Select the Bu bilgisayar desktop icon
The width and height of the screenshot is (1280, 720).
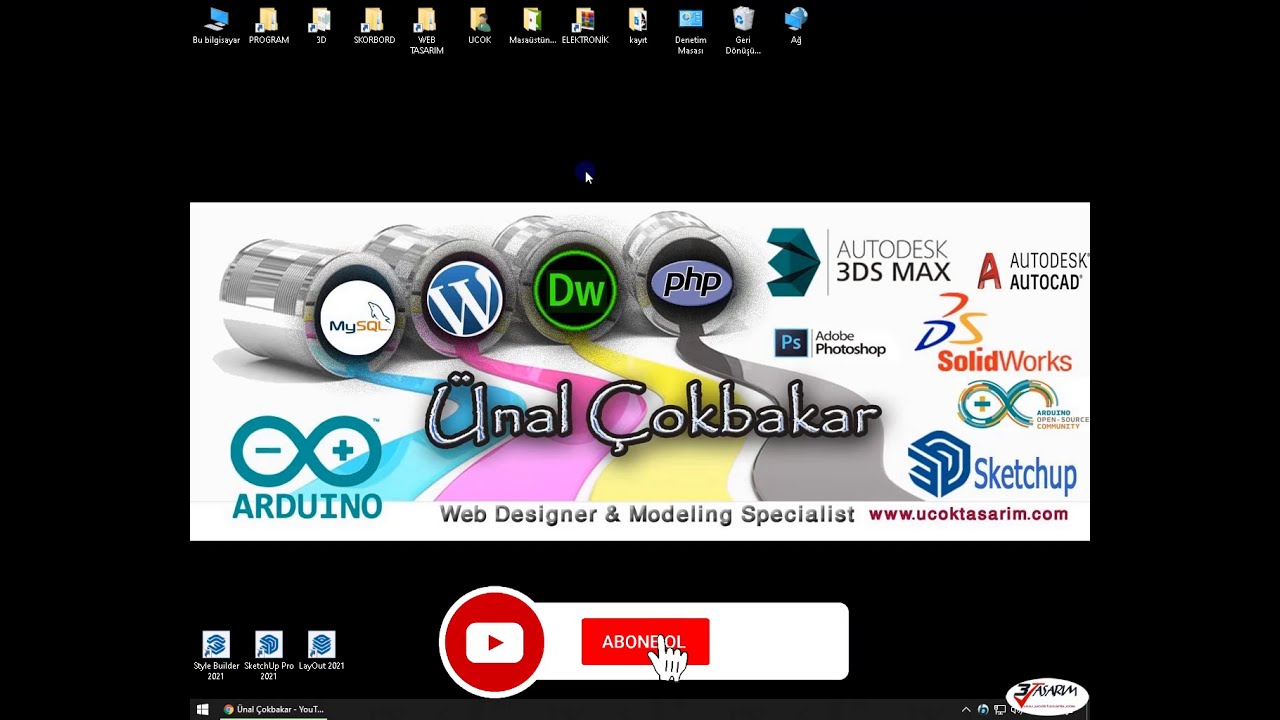point(216,26)
